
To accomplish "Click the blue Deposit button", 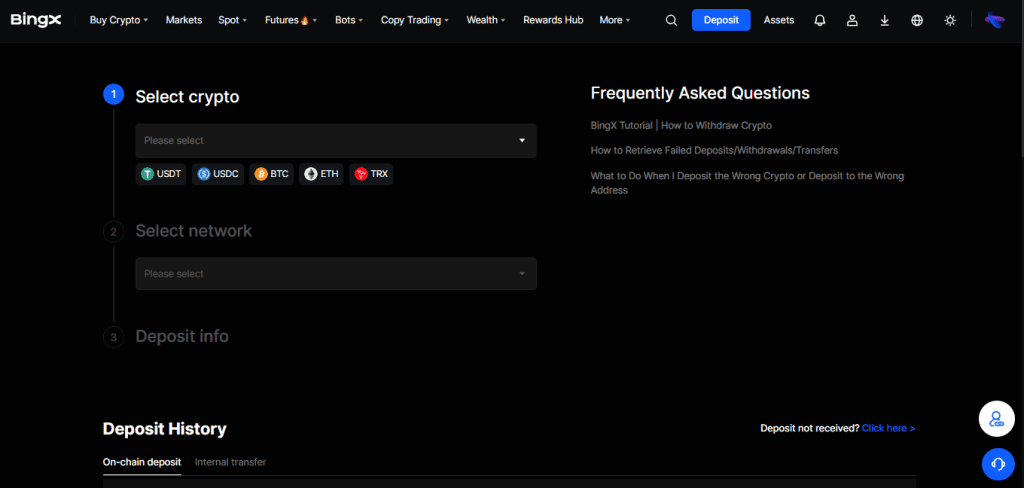I will (721, 20).
